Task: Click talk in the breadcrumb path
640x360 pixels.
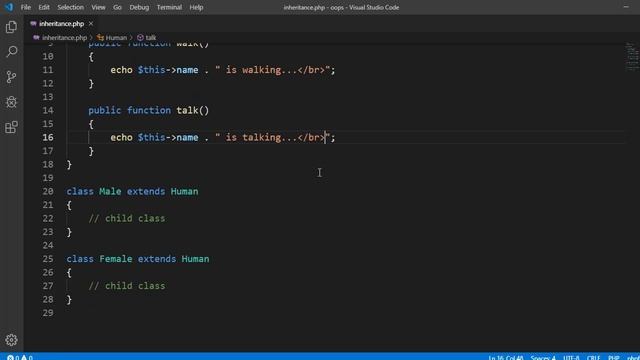Action: 151,38
